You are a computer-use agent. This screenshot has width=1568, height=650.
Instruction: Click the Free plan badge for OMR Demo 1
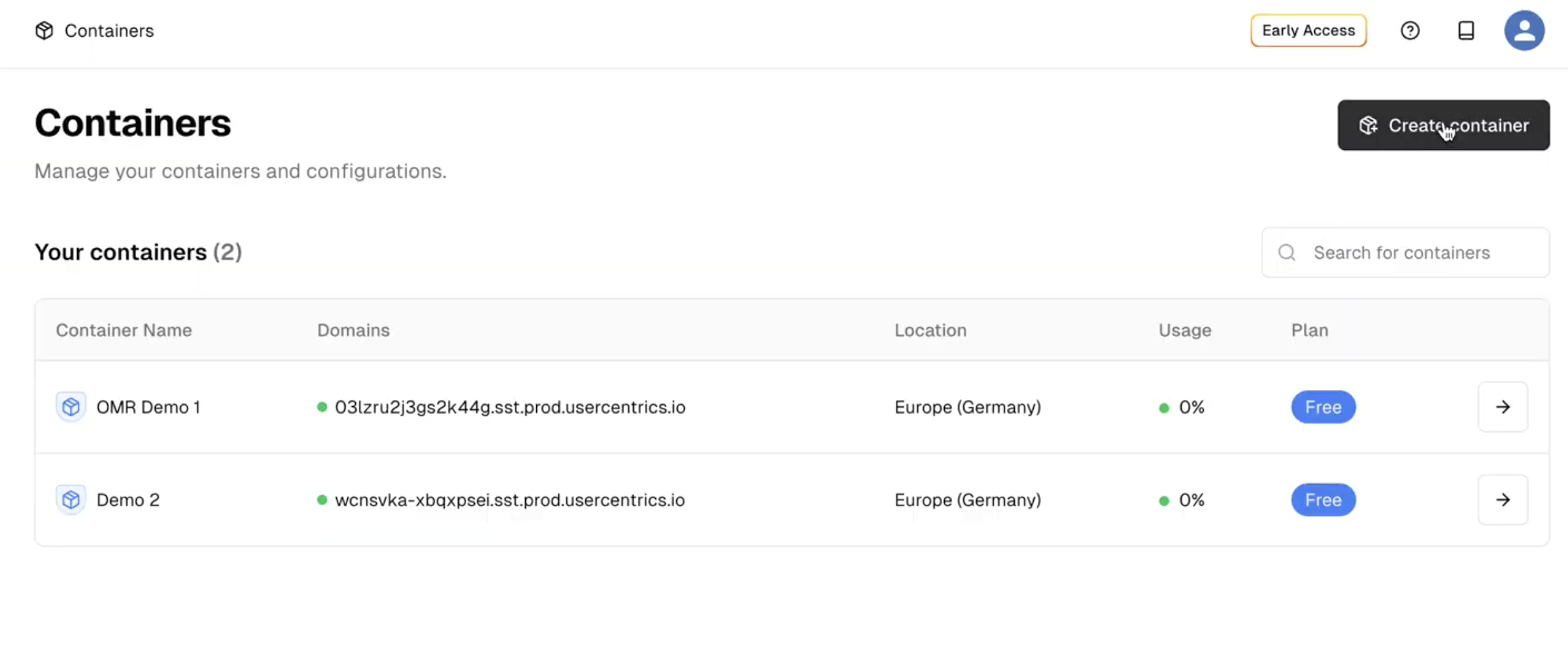(x=1323, y=407)
